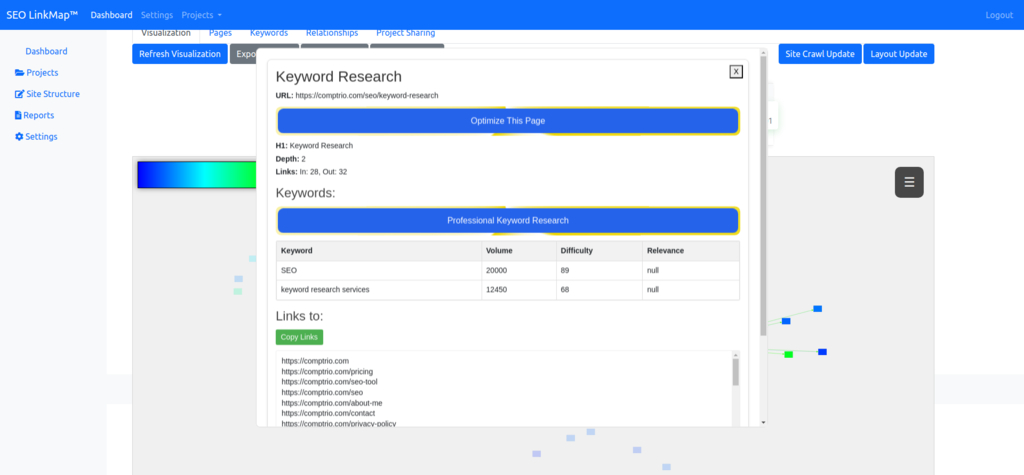1024x475 pixels.
Task: Click the green Copy Links button
Action: (299, 337)
